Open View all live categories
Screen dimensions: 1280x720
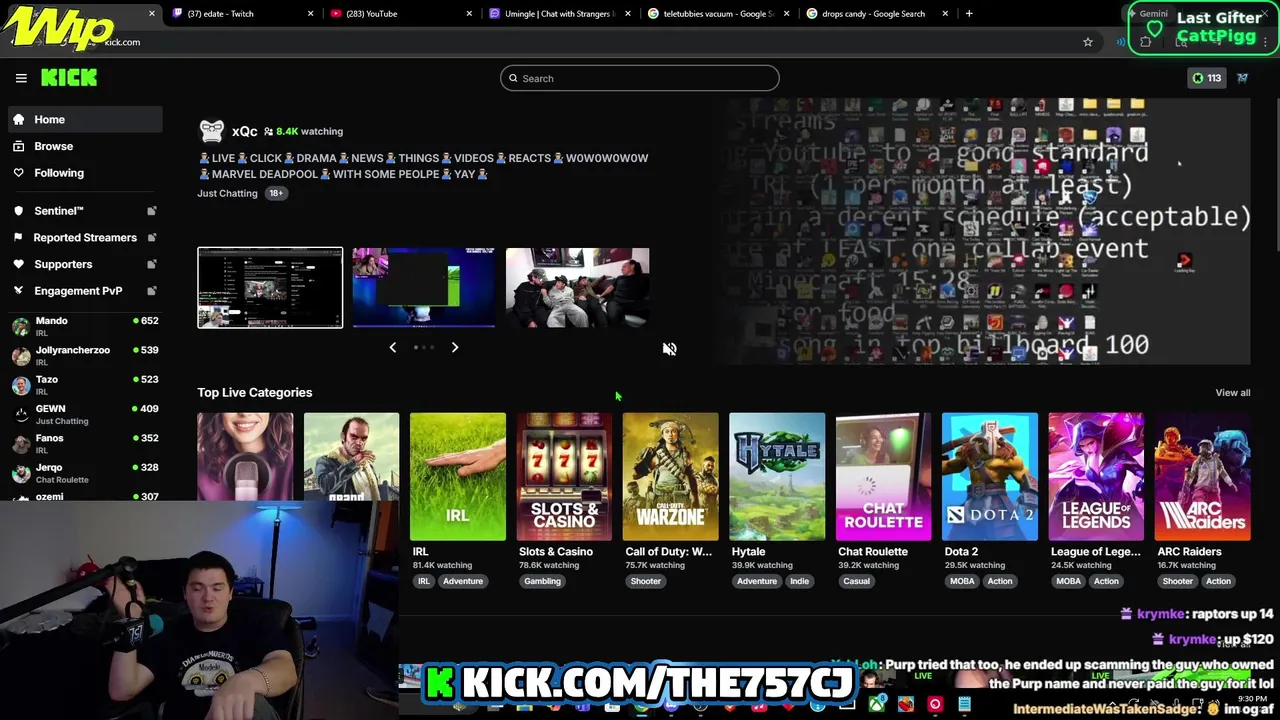(x=1232, y=393)
